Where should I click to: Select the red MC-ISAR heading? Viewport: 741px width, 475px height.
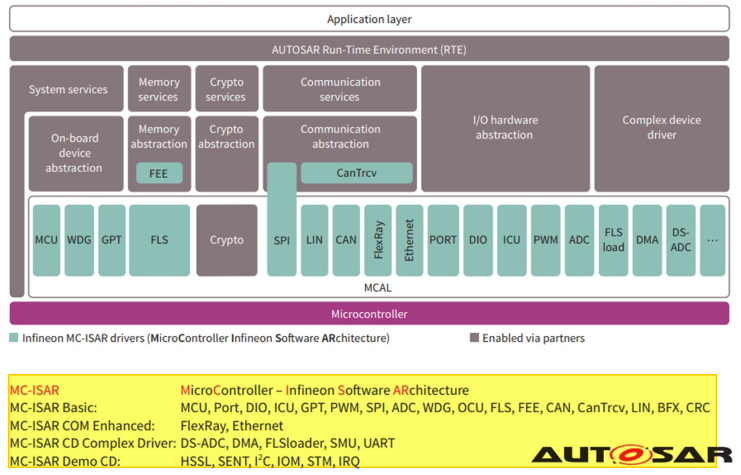click(x=34, y=390)
